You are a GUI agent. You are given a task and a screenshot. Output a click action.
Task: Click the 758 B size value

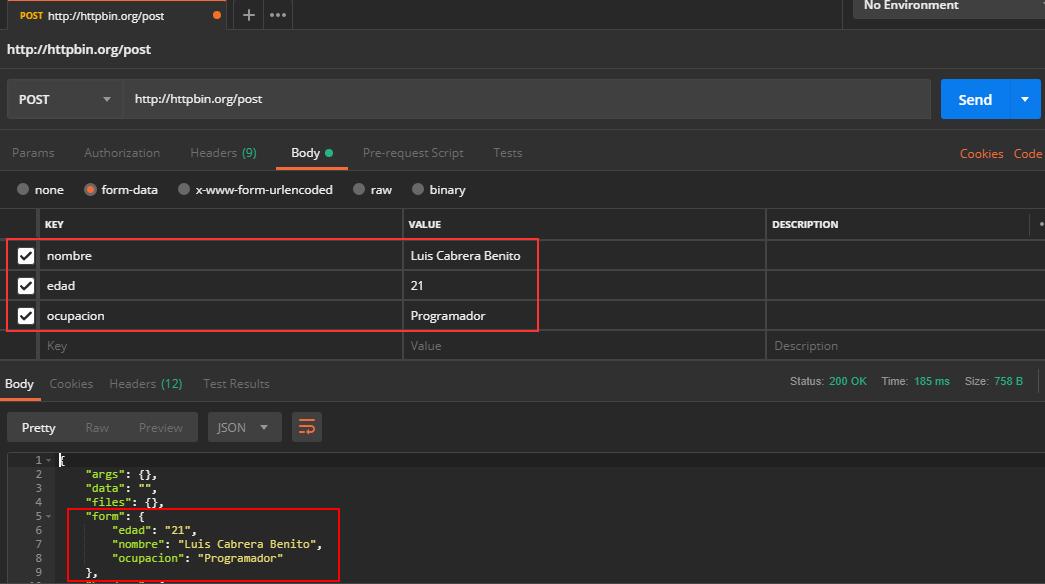(x=1008, y=381)
